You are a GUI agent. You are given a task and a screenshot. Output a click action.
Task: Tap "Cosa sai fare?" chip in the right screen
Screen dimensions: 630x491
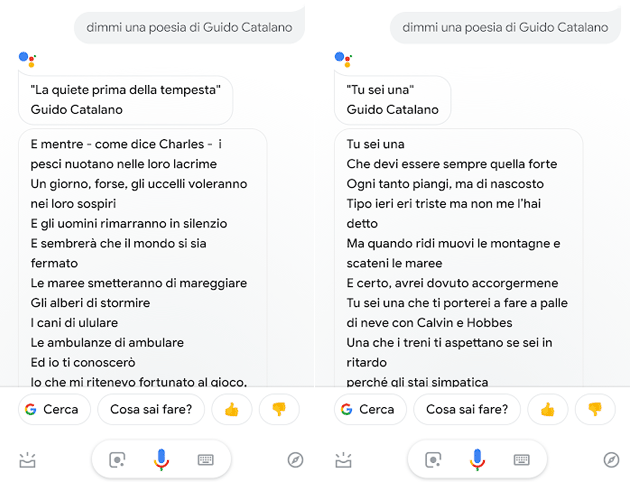pos(467,409)
